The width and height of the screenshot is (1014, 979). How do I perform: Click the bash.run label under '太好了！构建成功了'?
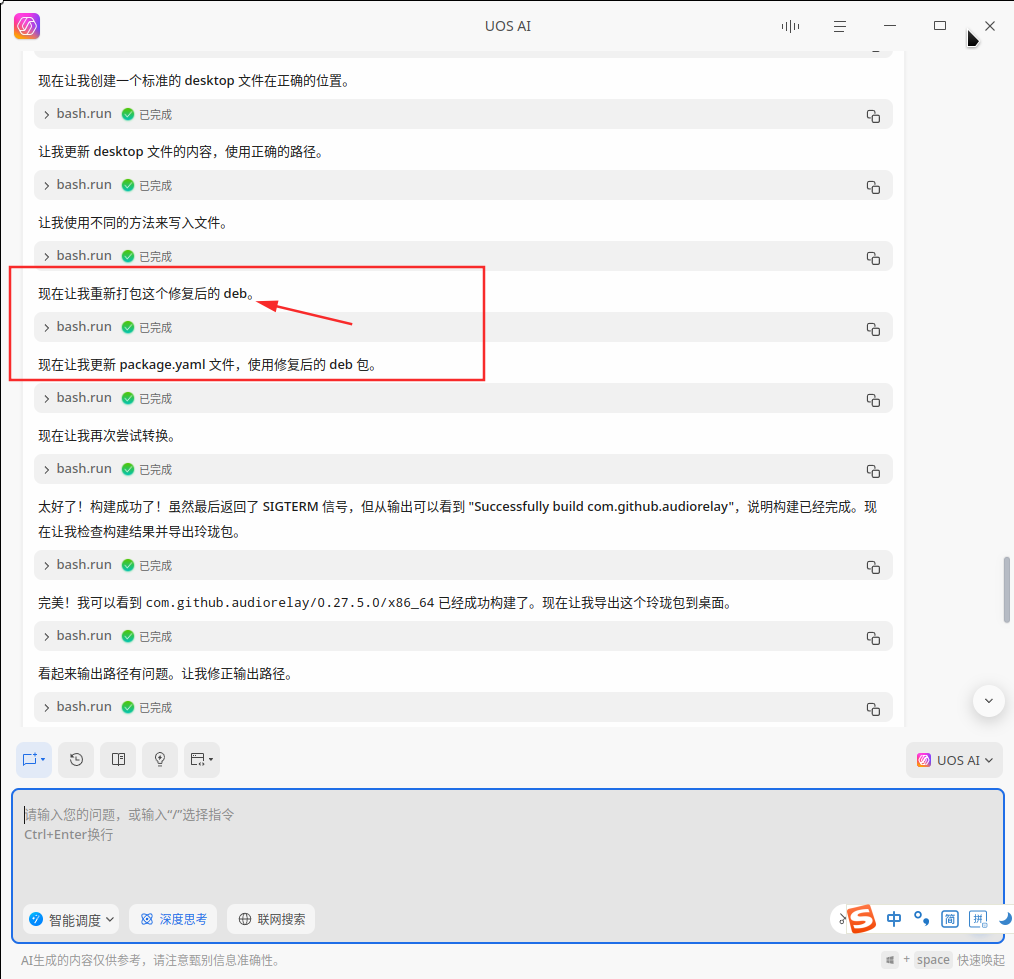click(84, 565)
